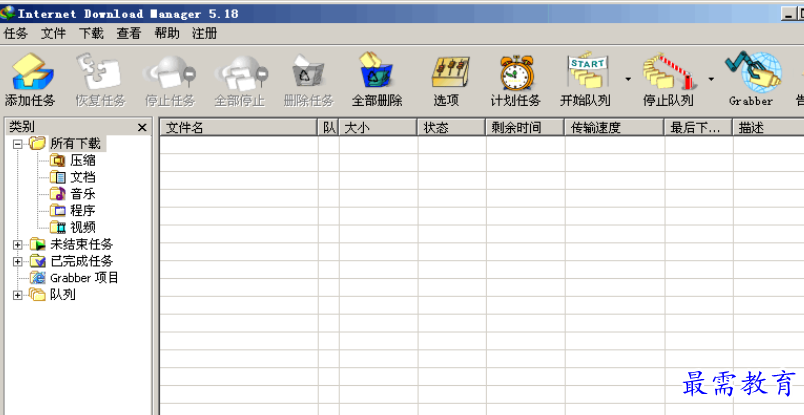Viewport: 804px width, 415px height.
Task: Open the 下载 menu
Action: coord(91,34)
